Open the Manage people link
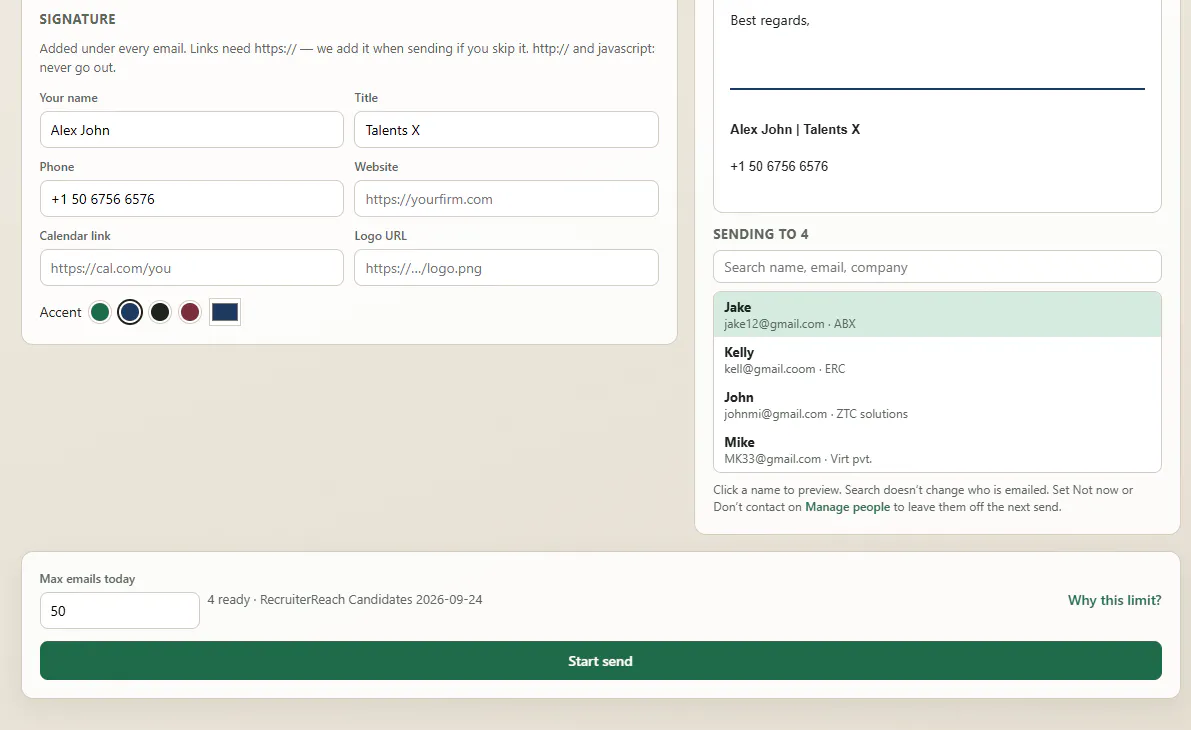This screenshot has width=1191, height=730. tap(847, 507)
